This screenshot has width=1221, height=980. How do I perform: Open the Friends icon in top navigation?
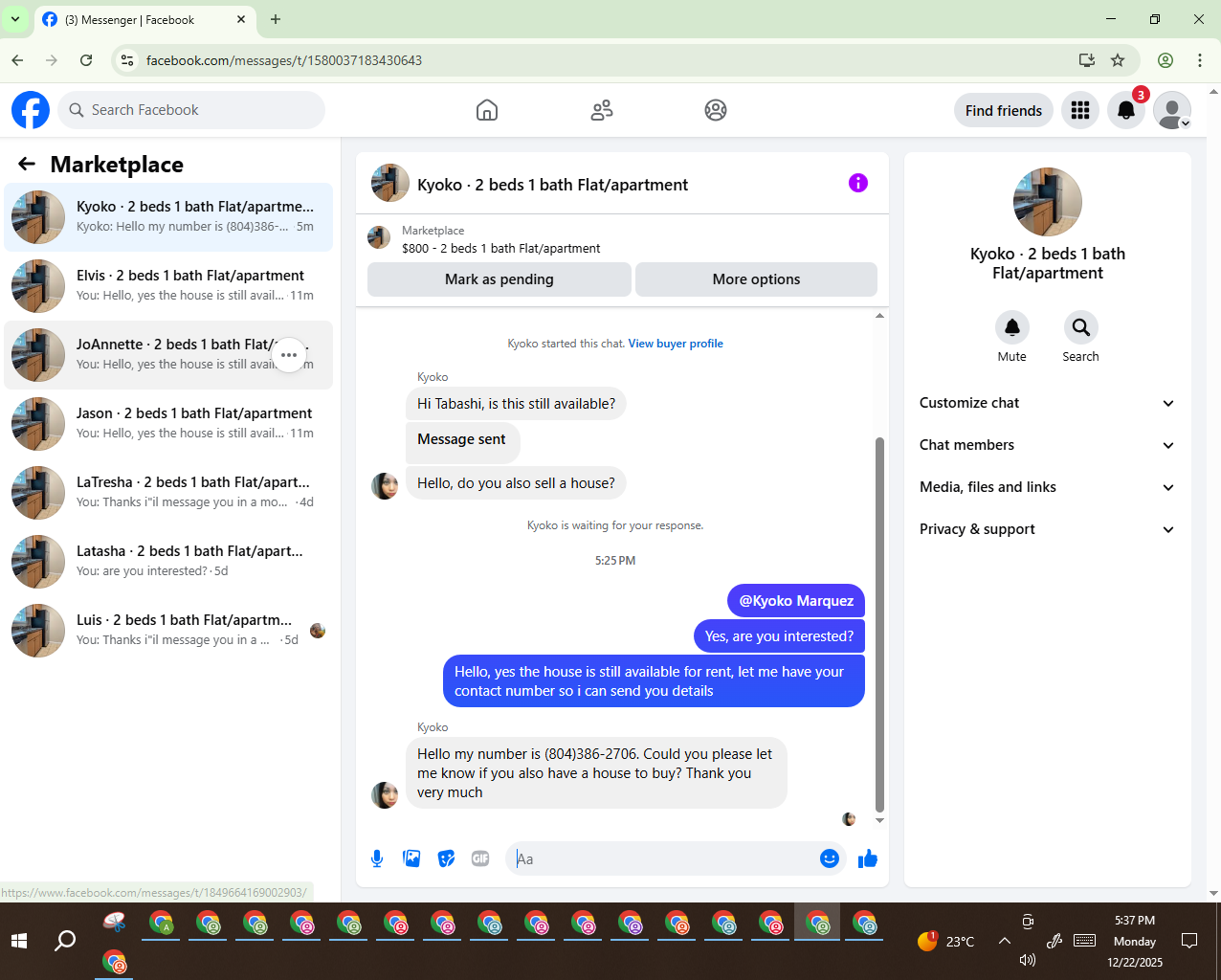602,110
